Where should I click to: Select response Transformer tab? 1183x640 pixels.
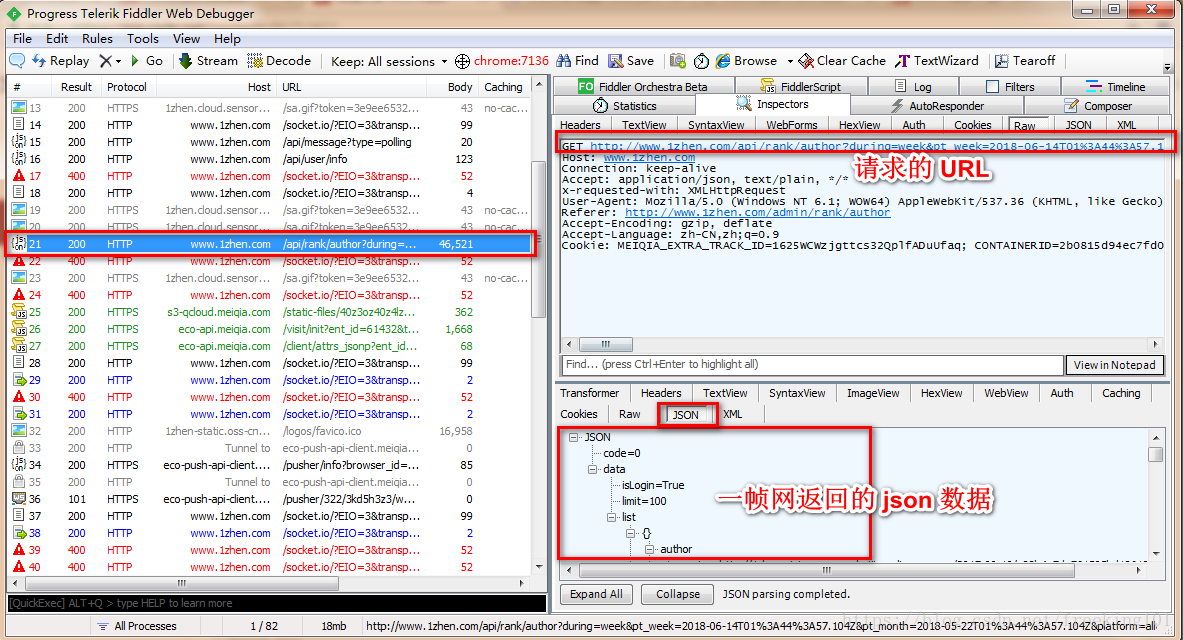tap(589, 393)
